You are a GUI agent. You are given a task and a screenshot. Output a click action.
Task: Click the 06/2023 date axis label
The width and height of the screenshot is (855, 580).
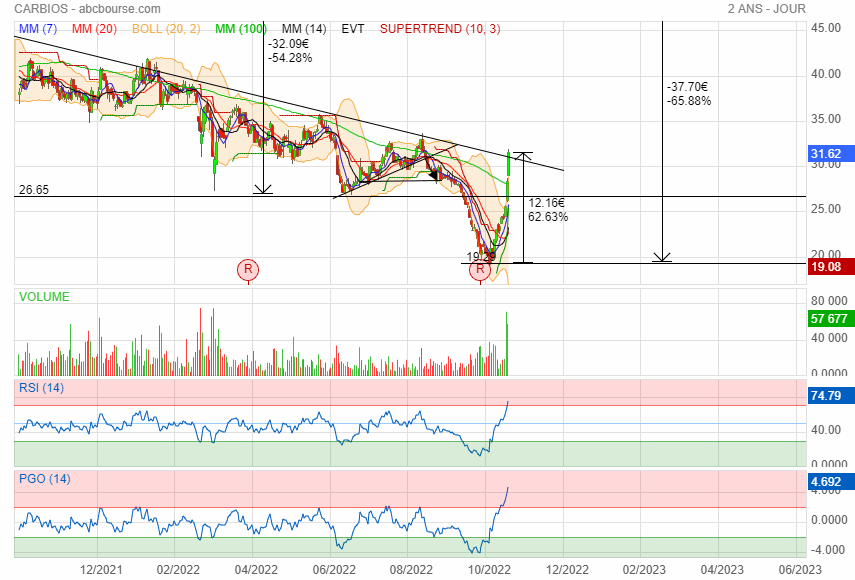[x=800, y=570]
